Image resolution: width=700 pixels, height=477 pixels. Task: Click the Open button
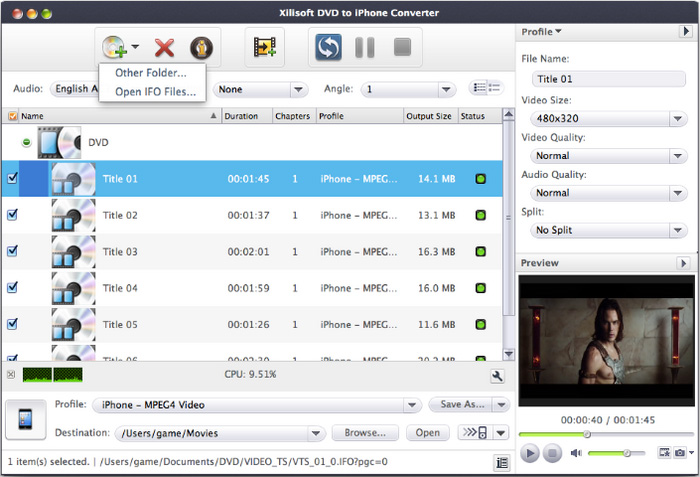(x=428, y=433)
